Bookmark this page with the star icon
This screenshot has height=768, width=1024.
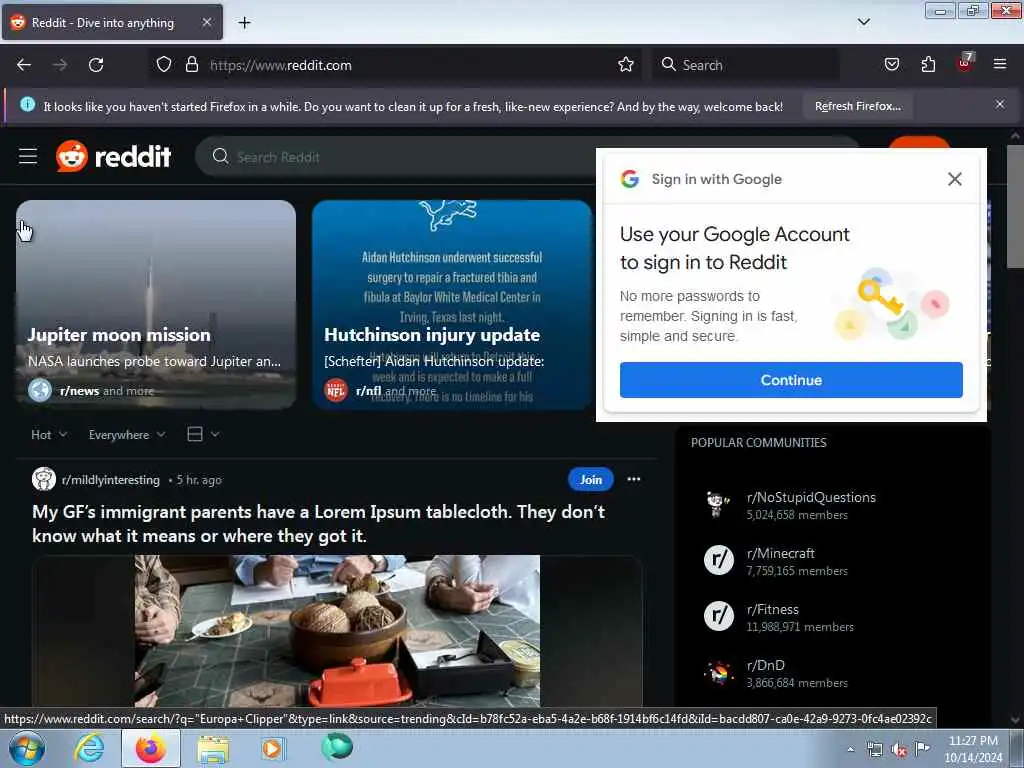click(626, 65)
